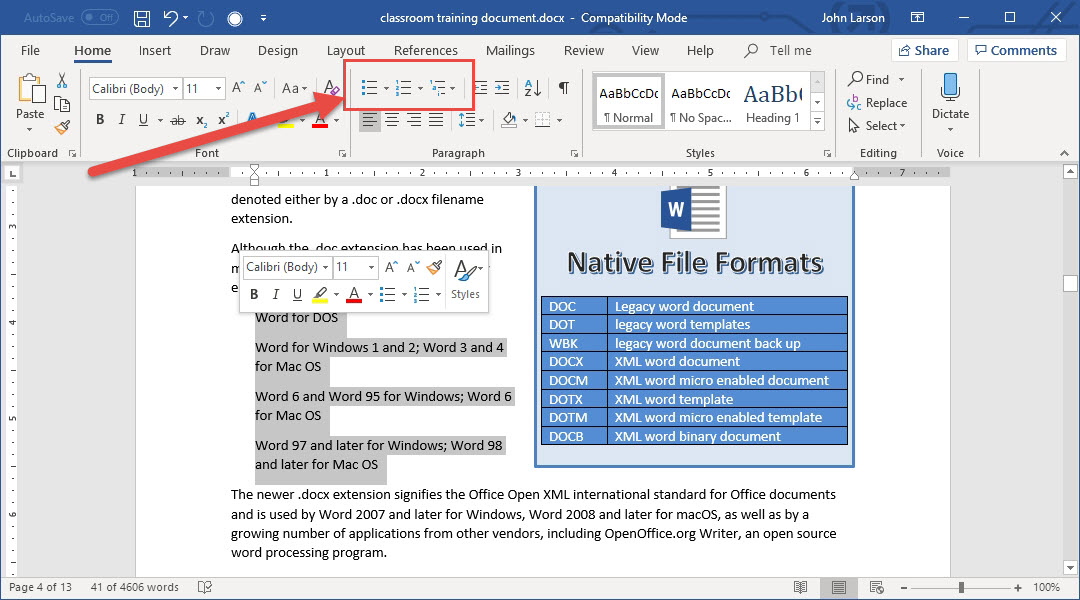Screen dimensions: 1080x600
Task: Apply Justify alignment from the Paragraph group
Action: coord(436,121)
